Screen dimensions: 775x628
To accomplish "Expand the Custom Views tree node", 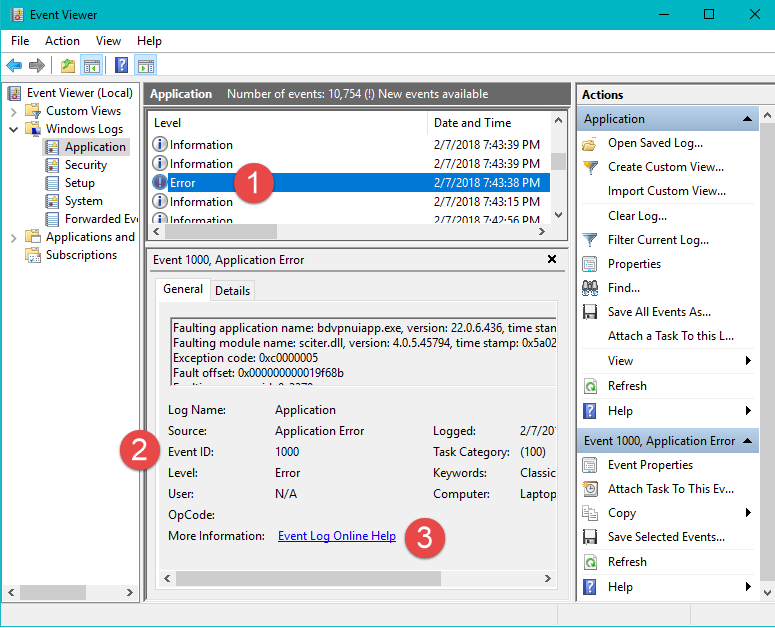I will (x=14, y=111).
